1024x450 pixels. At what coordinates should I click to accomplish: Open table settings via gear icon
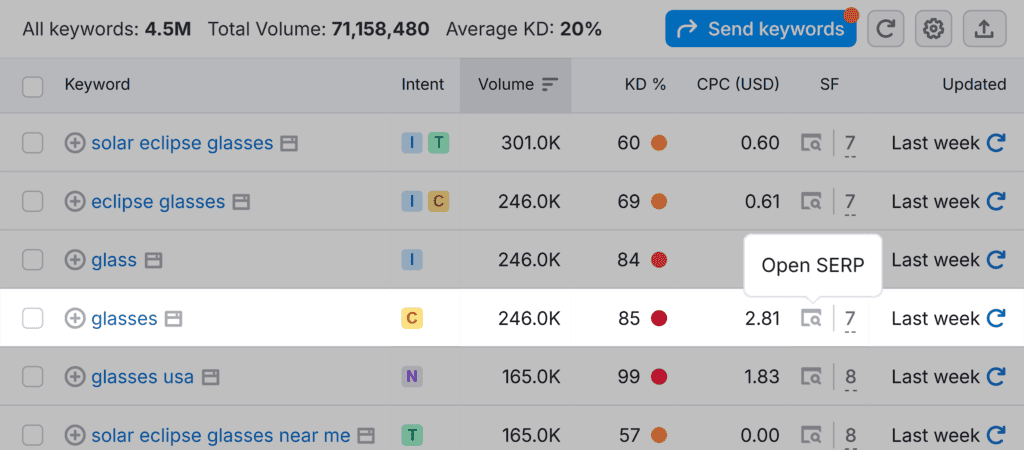(934, 29)
